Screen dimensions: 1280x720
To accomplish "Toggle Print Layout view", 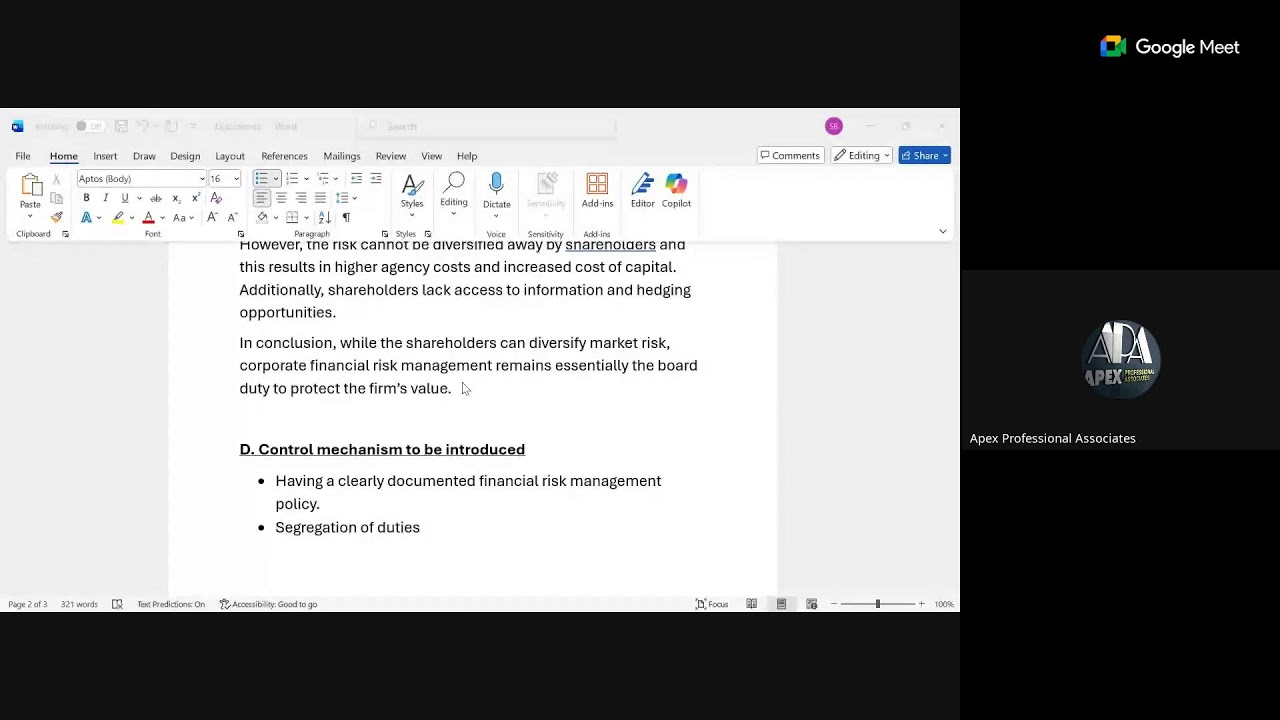I will 781,604.
